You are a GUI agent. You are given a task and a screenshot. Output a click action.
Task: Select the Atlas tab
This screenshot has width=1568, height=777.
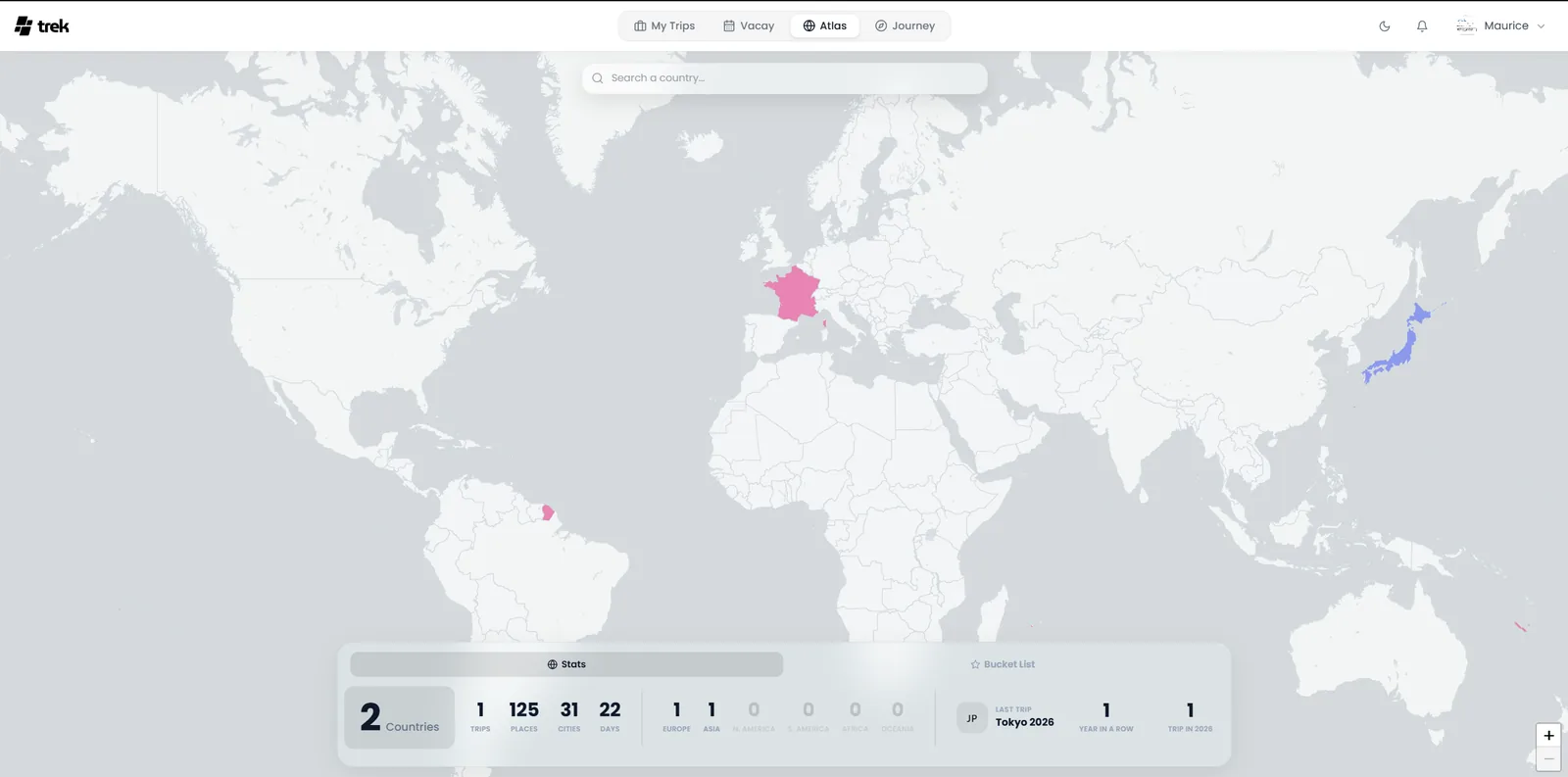(825, 26)
